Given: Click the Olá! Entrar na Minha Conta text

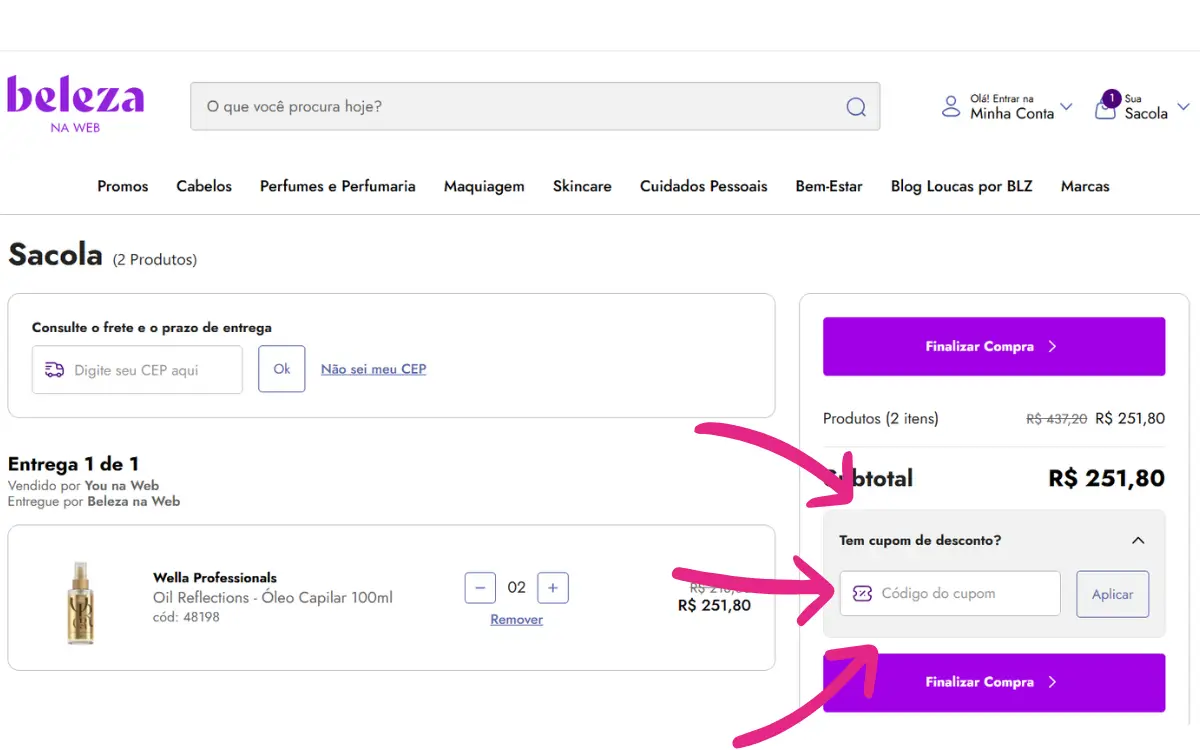Looking at the screenshot, I should click(1012, 107).
